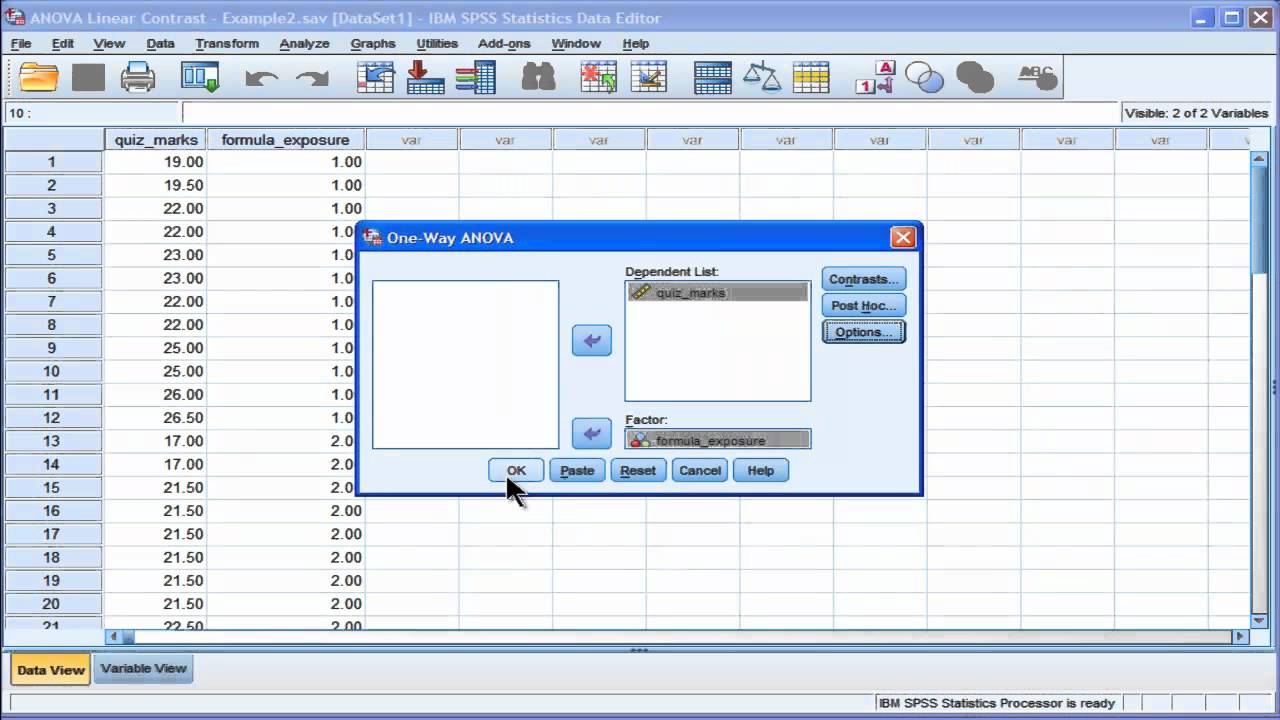The width and height of the screenshot is (1280, 720).
Task: Click the Select Cases icon
Action: click(x=811, y=77)
